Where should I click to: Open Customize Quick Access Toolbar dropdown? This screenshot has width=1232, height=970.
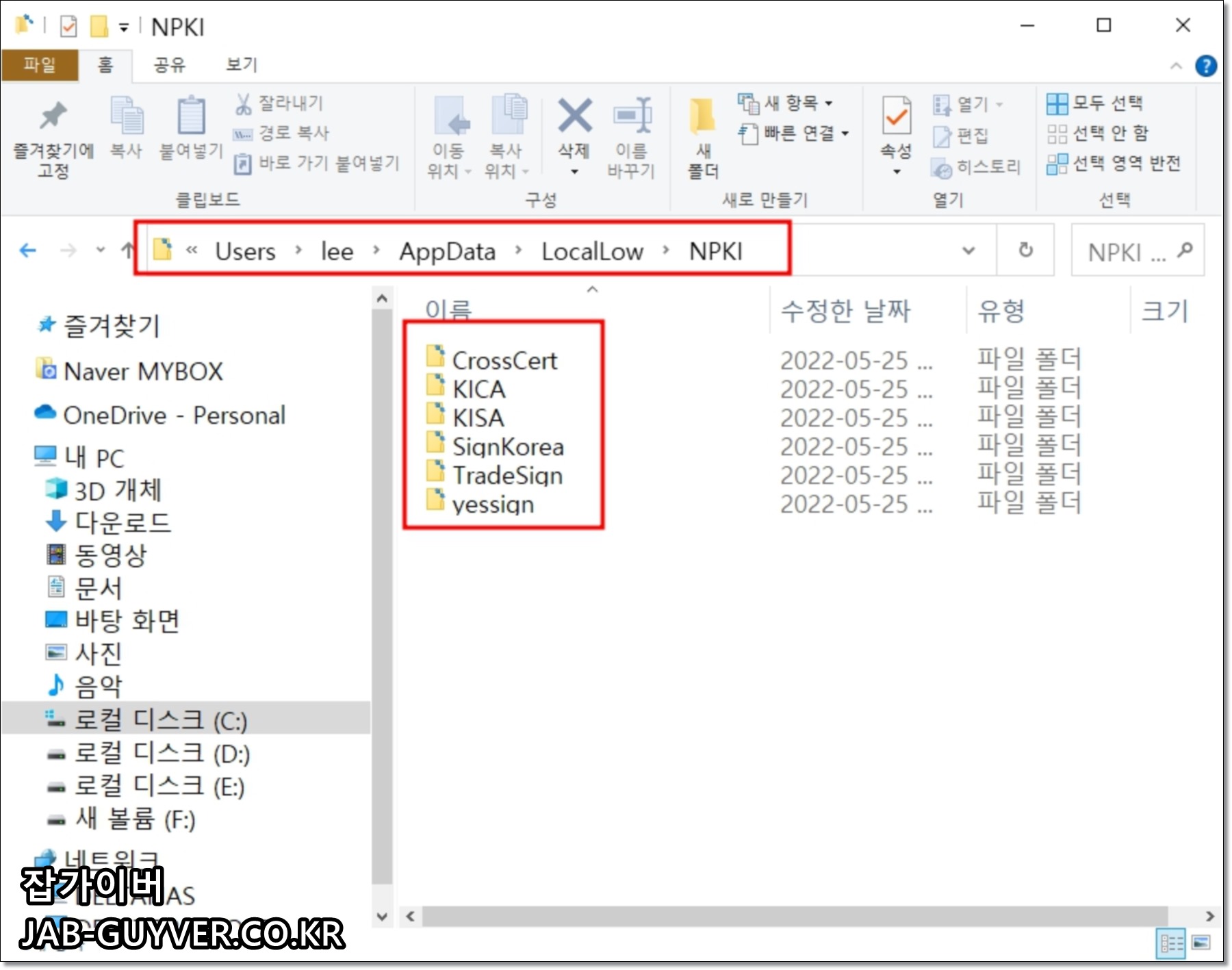coord(124,27)
